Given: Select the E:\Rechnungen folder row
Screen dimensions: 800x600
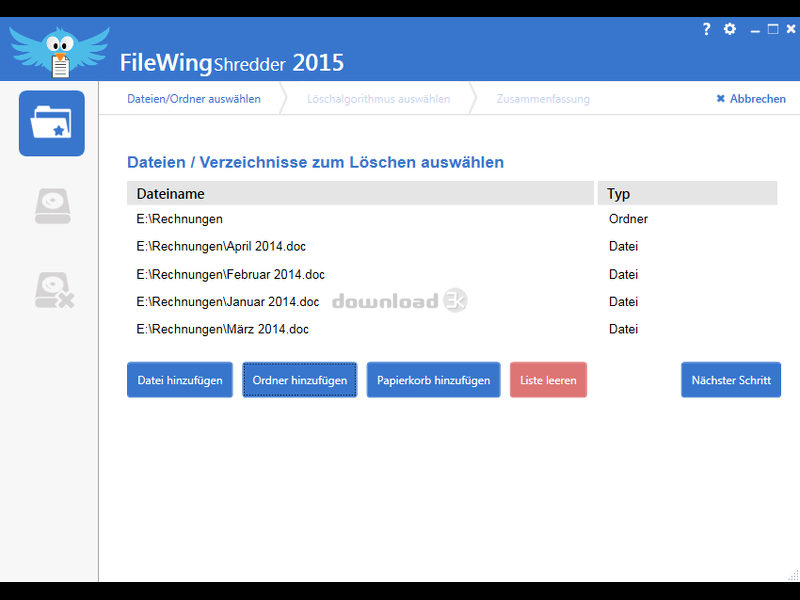Looking at the screenshot, I should coord(452,219).
